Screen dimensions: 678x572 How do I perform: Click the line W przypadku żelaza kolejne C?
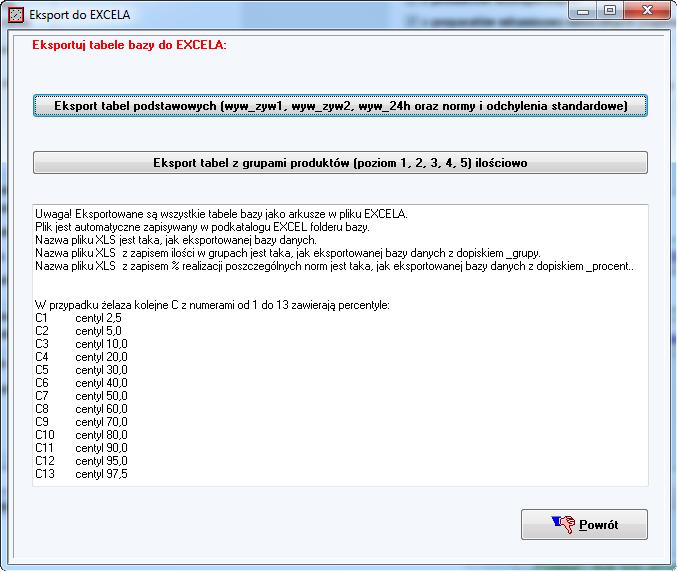point(212,305)
